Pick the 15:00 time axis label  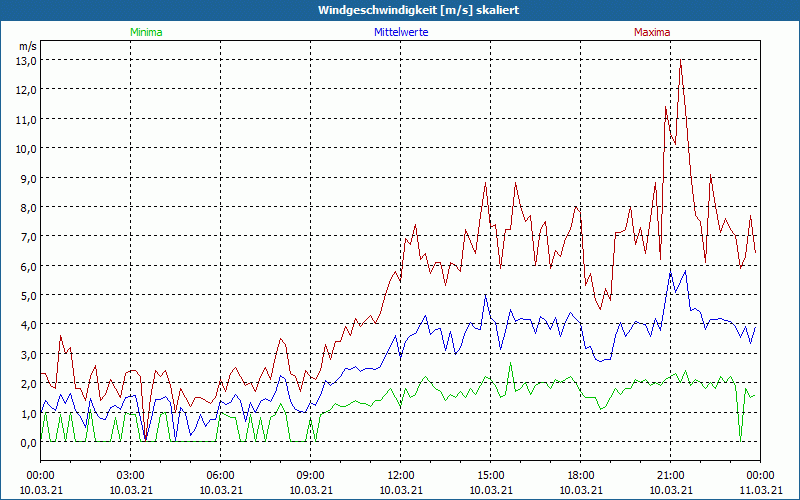tap(490, 475)
